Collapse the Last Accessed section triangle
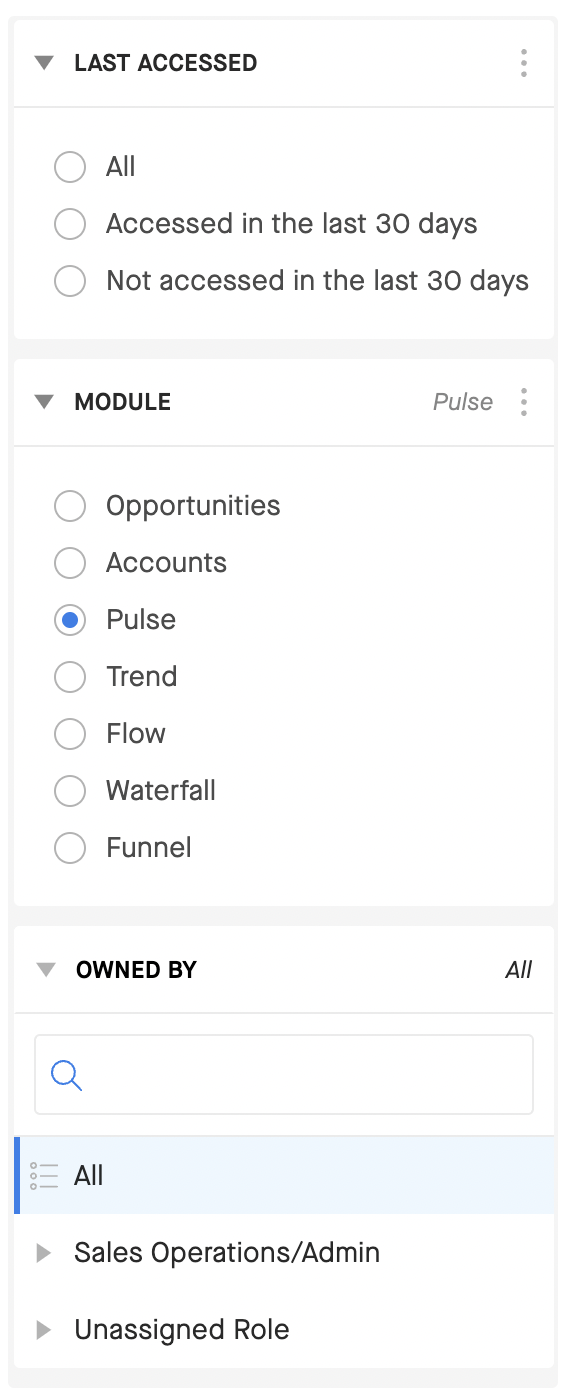The width and height of the screenshot is (572, 1390). click(44, 63)
